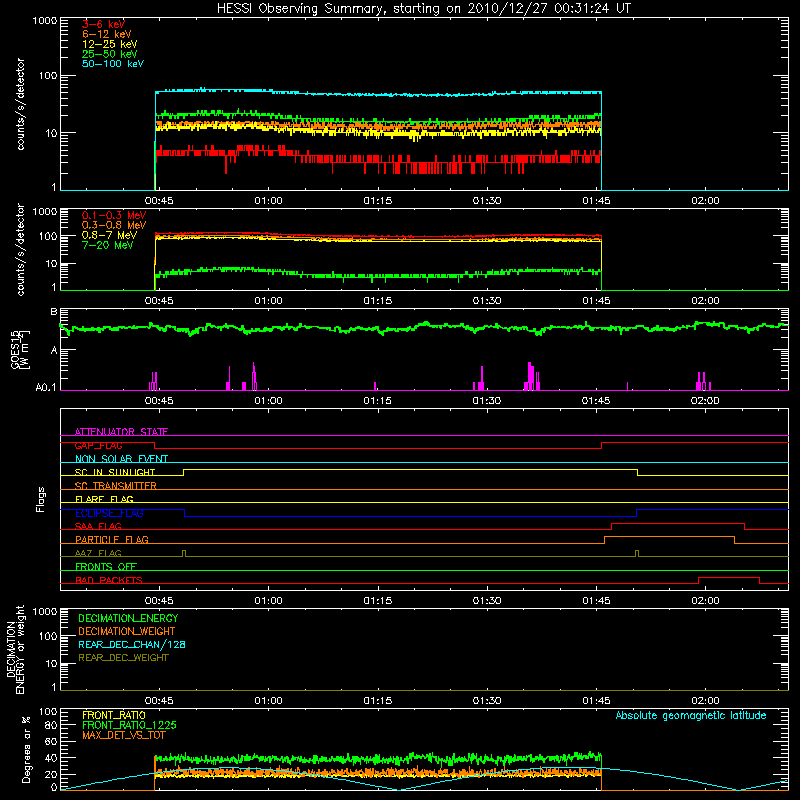The image size is (800, 800).
Task: Click the 01:45 tick under the decimation panel
Action: pos(596,701)
